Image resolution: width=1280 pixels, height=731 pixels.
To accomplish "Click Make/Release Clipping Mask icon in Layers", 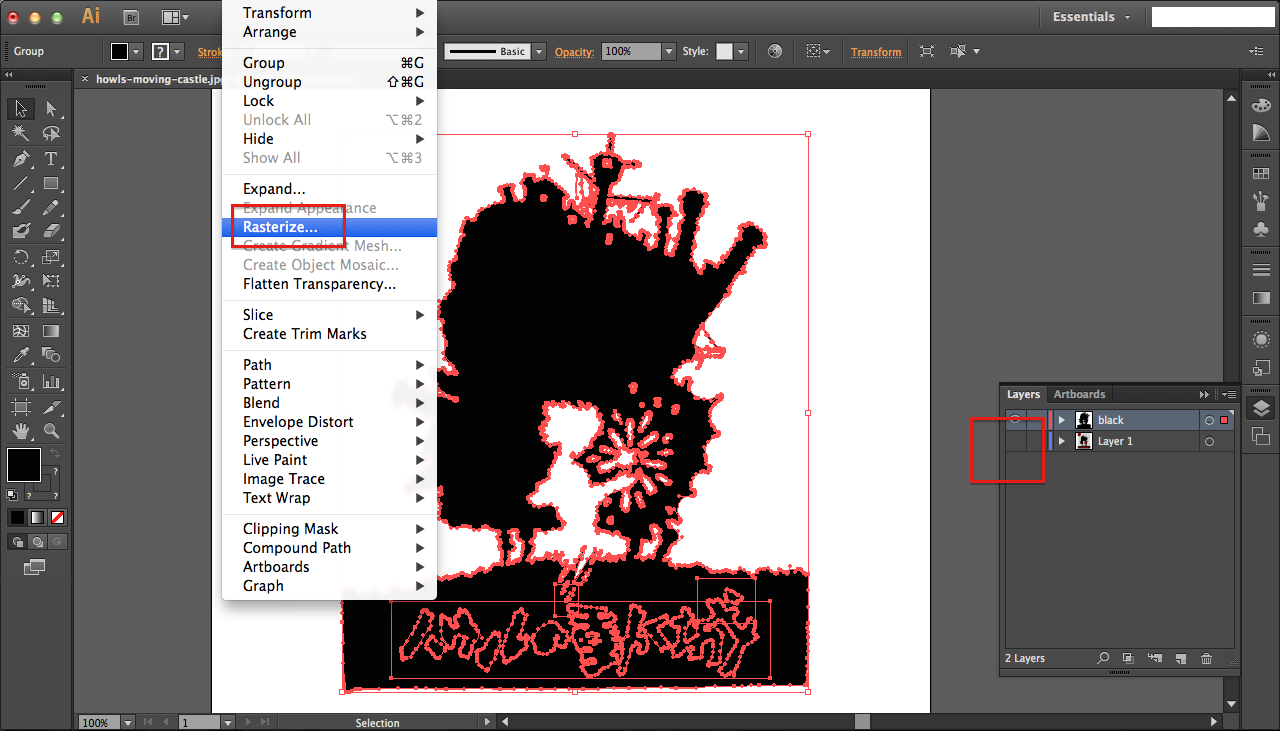I will click(x=1128, y=658).
